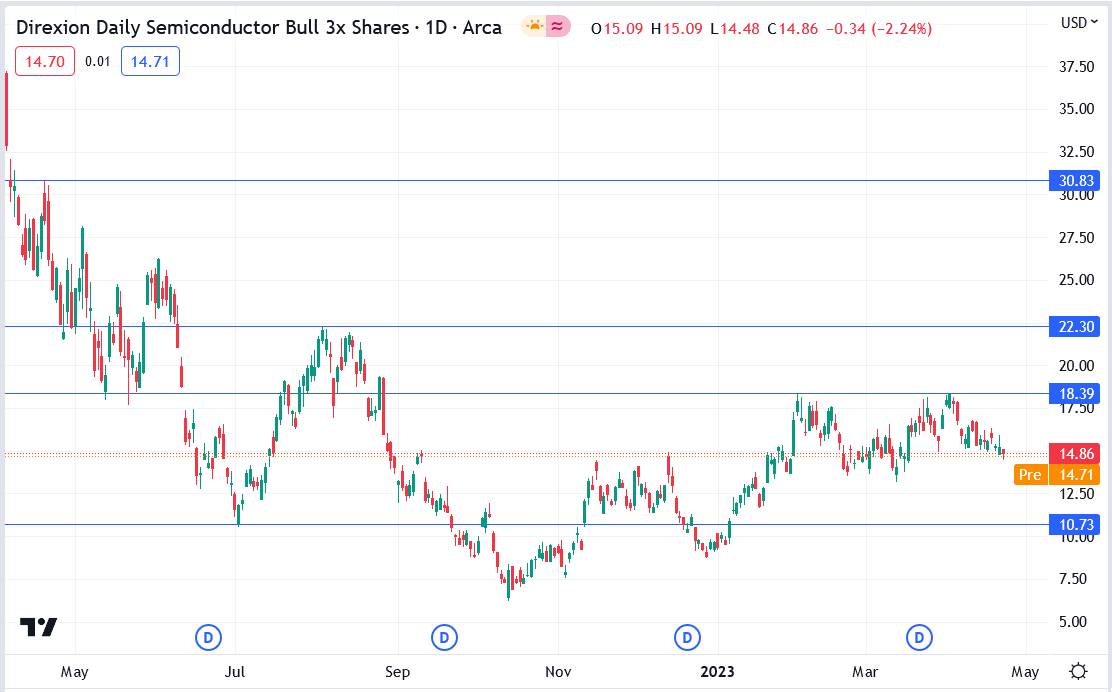
Task: Click the 20.00 price scale value
Action: (1077, 366)
